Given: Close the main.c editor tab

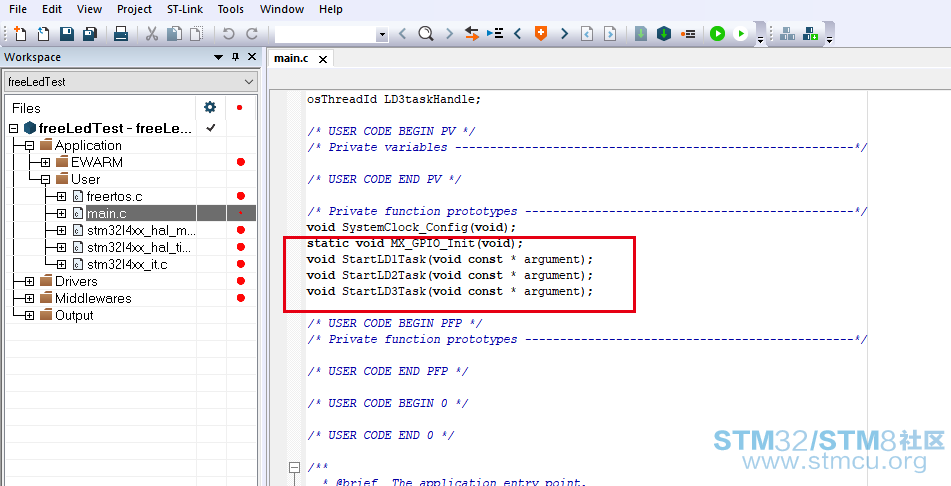Looking at the screenshot, I should [323, 59].
